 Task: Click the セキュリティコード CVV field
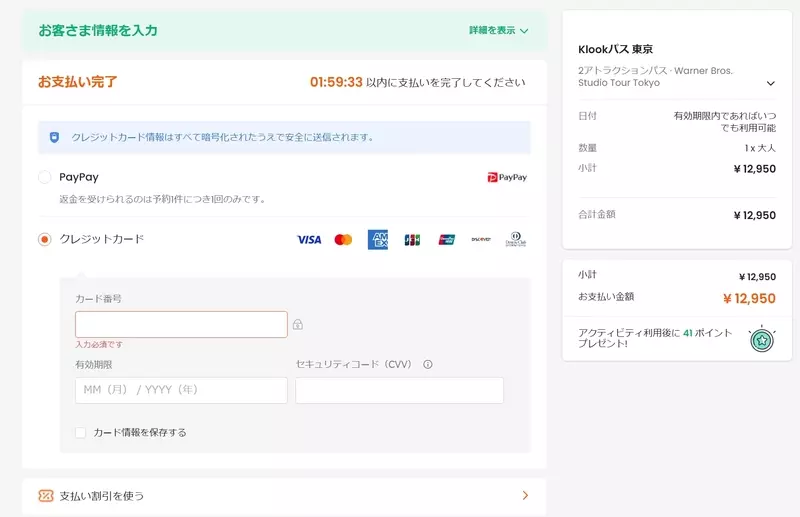[399, 390]
